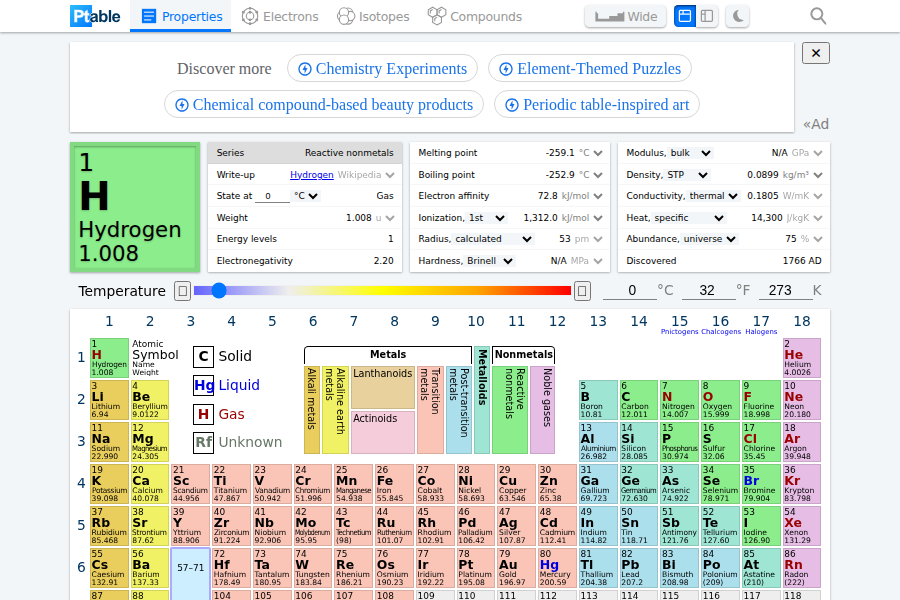
Task: Open Chemical compound-based beauty products link
Action: (x=324, y=104)
